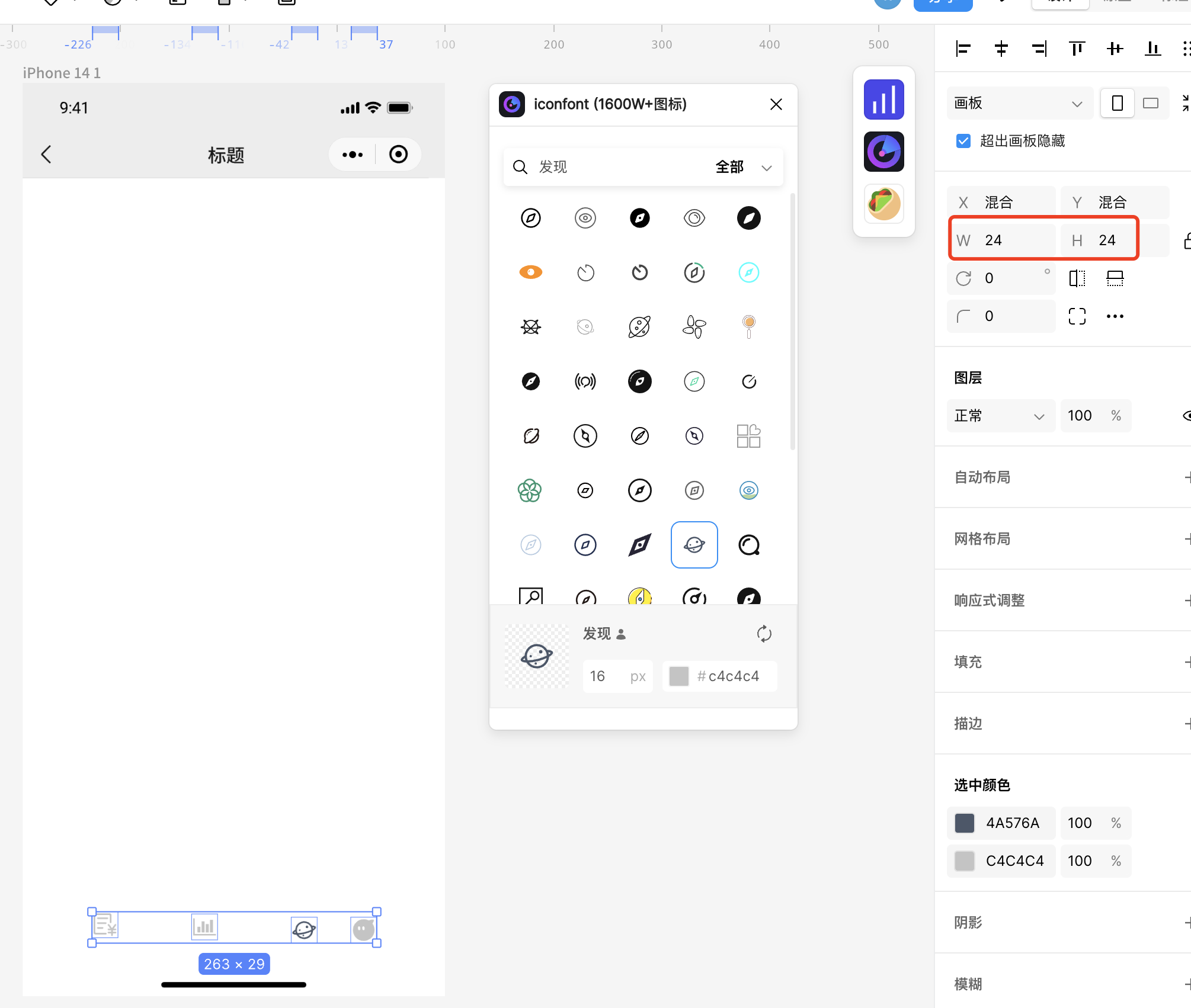Toggle the 超出画板隐藏 checkbox
The width and height of the screenshot is (1191, 1008).
tap(963, 141)
